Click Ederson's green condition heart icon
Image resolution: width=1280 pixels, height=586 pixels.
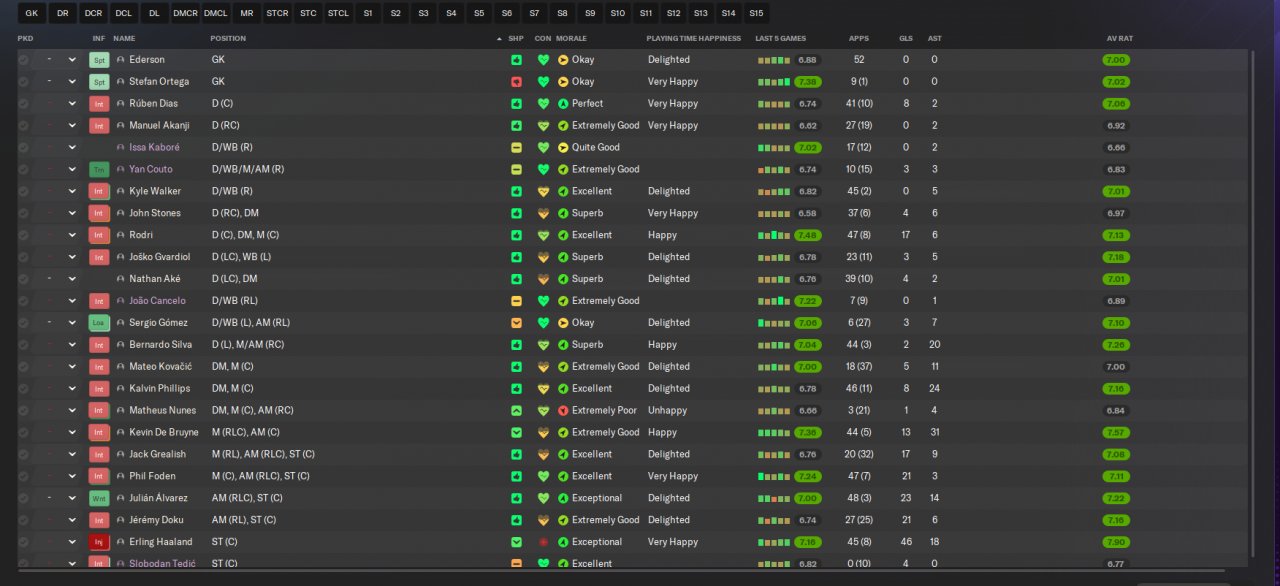click(544, 60)
